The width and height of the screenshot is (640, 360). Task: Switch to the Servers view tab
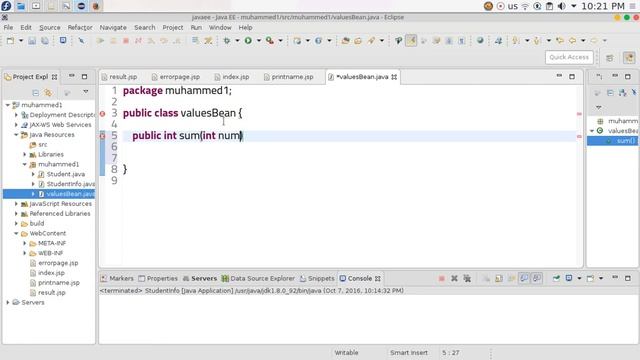(x=200, y=278)
